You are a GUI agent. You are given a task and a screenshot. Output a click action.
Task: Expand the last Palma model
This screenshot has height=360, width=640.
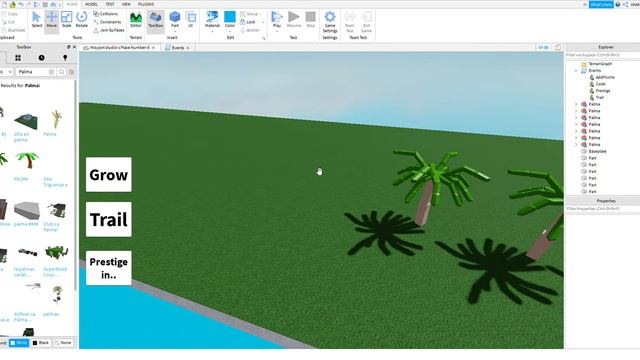[x=576, y=144]
